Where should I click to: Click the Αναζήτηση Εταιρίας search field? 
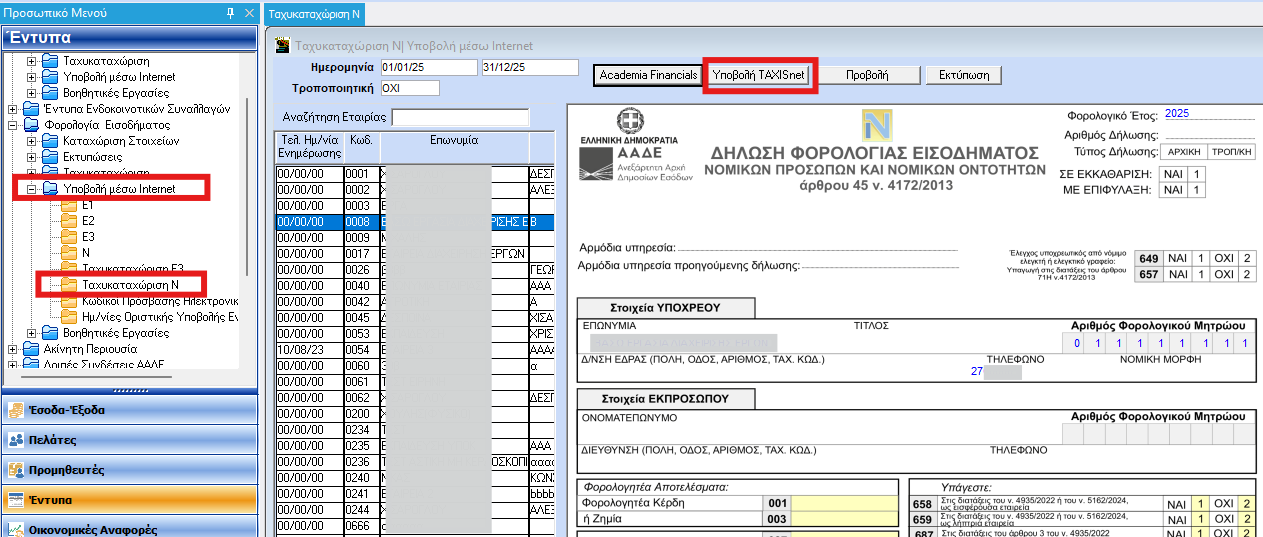(460, 117)
